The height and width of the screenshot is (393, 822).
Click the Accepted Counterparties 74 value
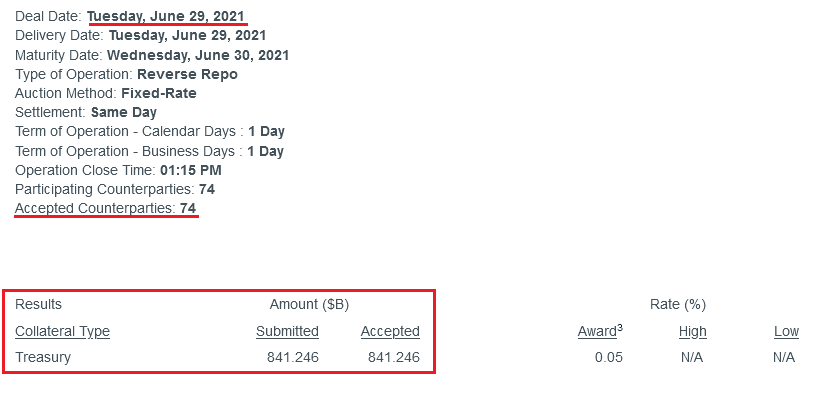pyautogui.click(x=188, y=208)
